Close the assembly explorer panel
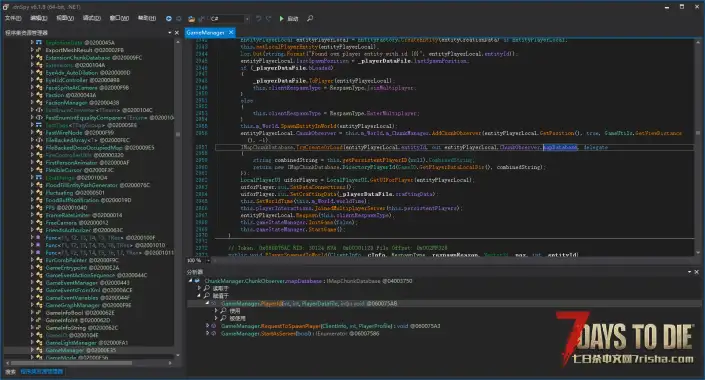Image resolution: width=705 pixels, height=380 pixels. (176, 32)
